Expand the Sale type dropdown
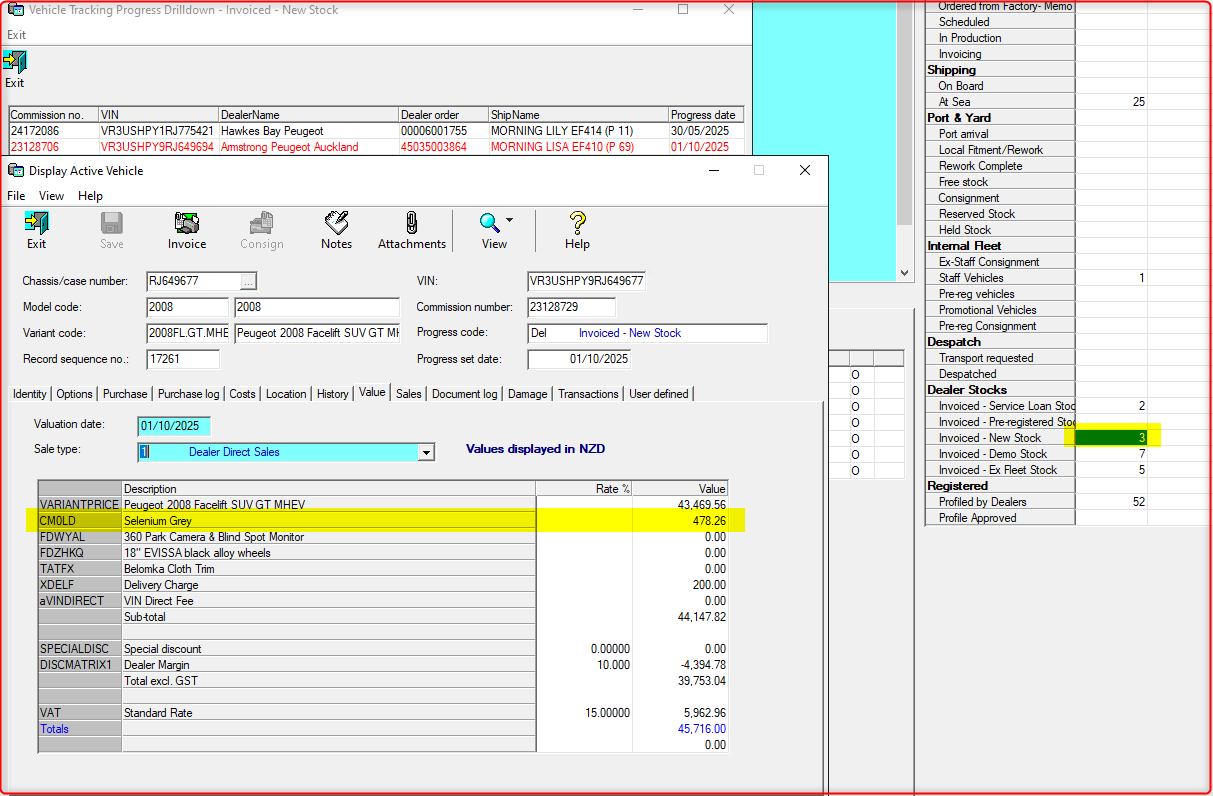 coord(426,452)
